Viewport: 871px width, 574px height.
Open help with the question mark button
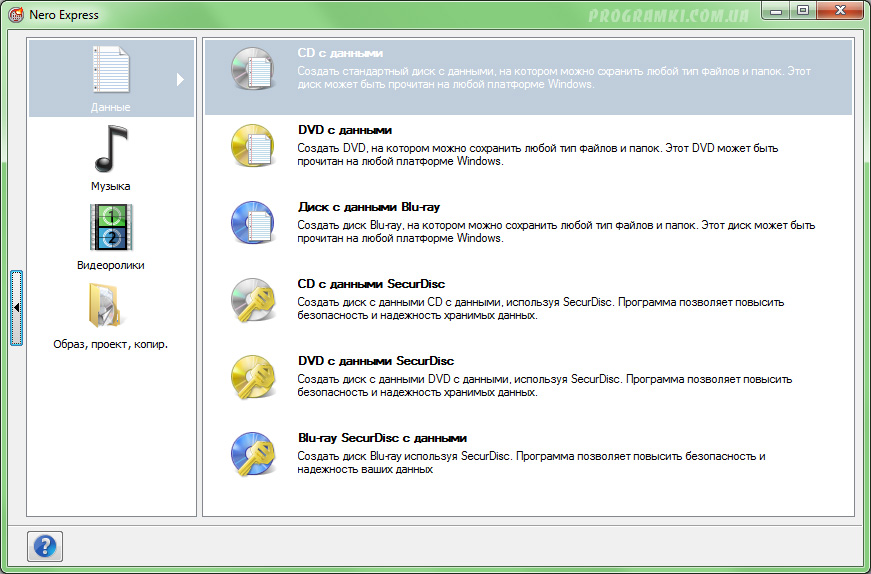[45, 546]
